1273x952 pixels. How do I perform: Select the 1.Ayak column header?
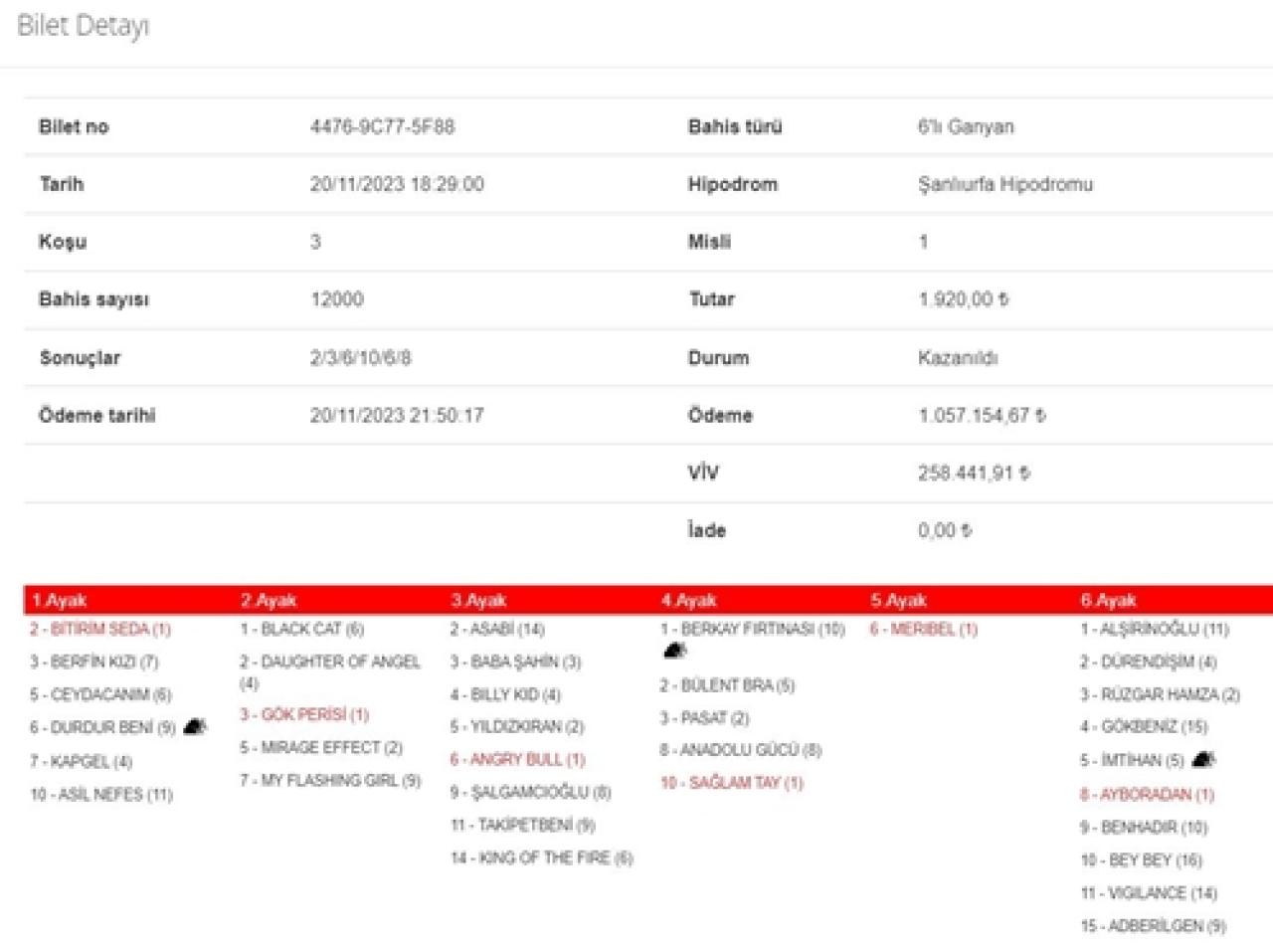point(59,600)
